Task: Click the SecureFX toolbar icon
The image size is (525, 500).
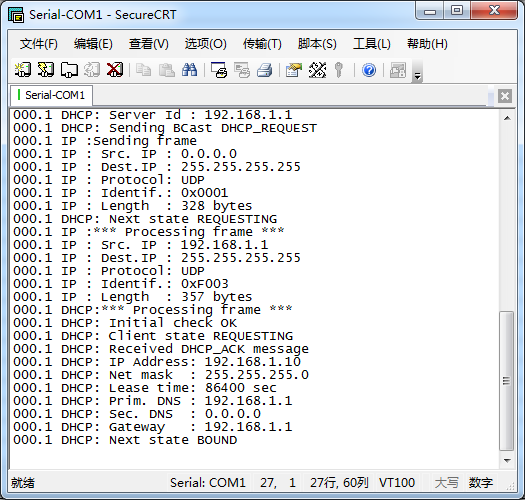Action: pyautogui.click(x=398, y=70)
